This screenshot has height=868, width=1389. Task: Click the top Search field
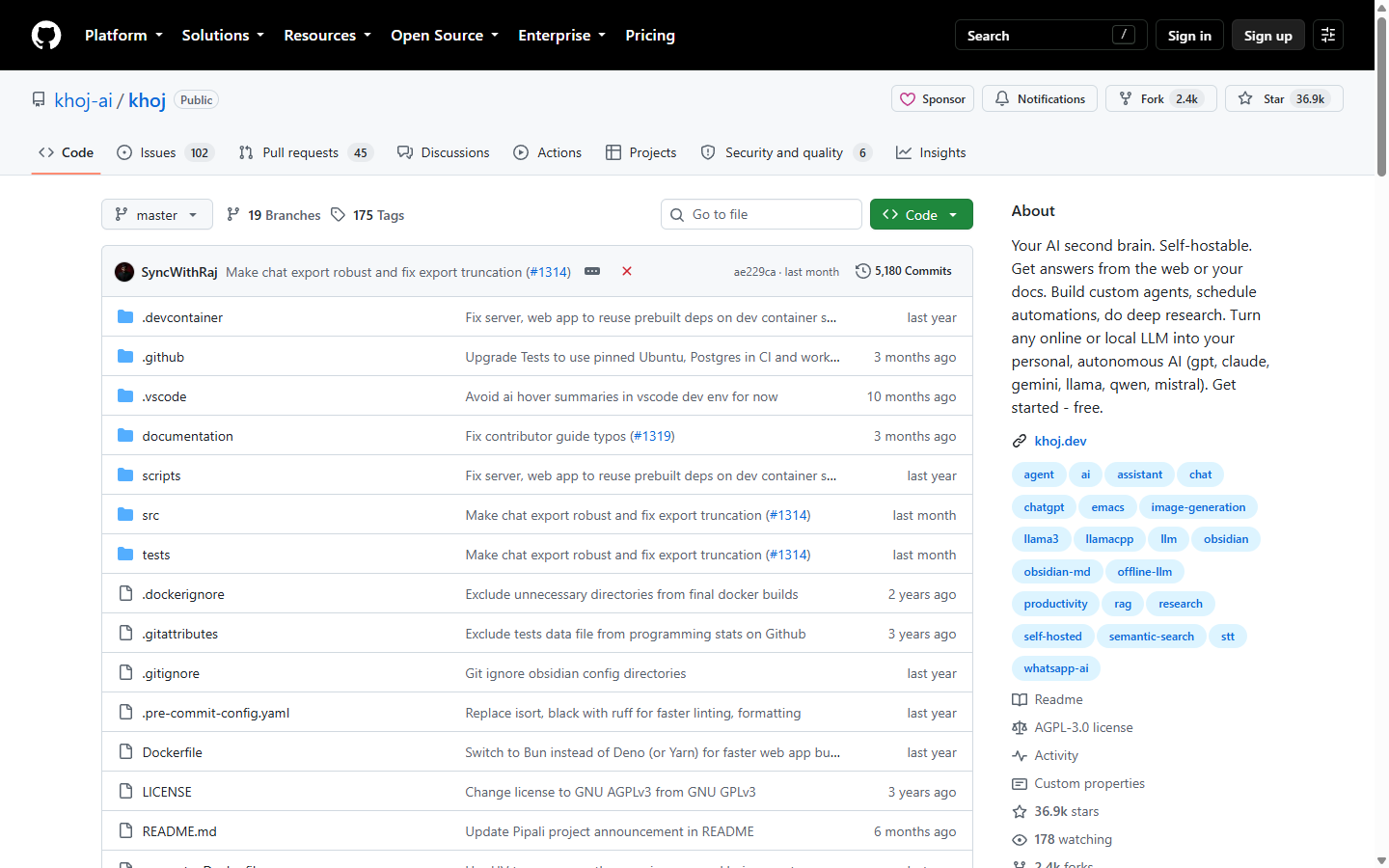click(1051, 36)
